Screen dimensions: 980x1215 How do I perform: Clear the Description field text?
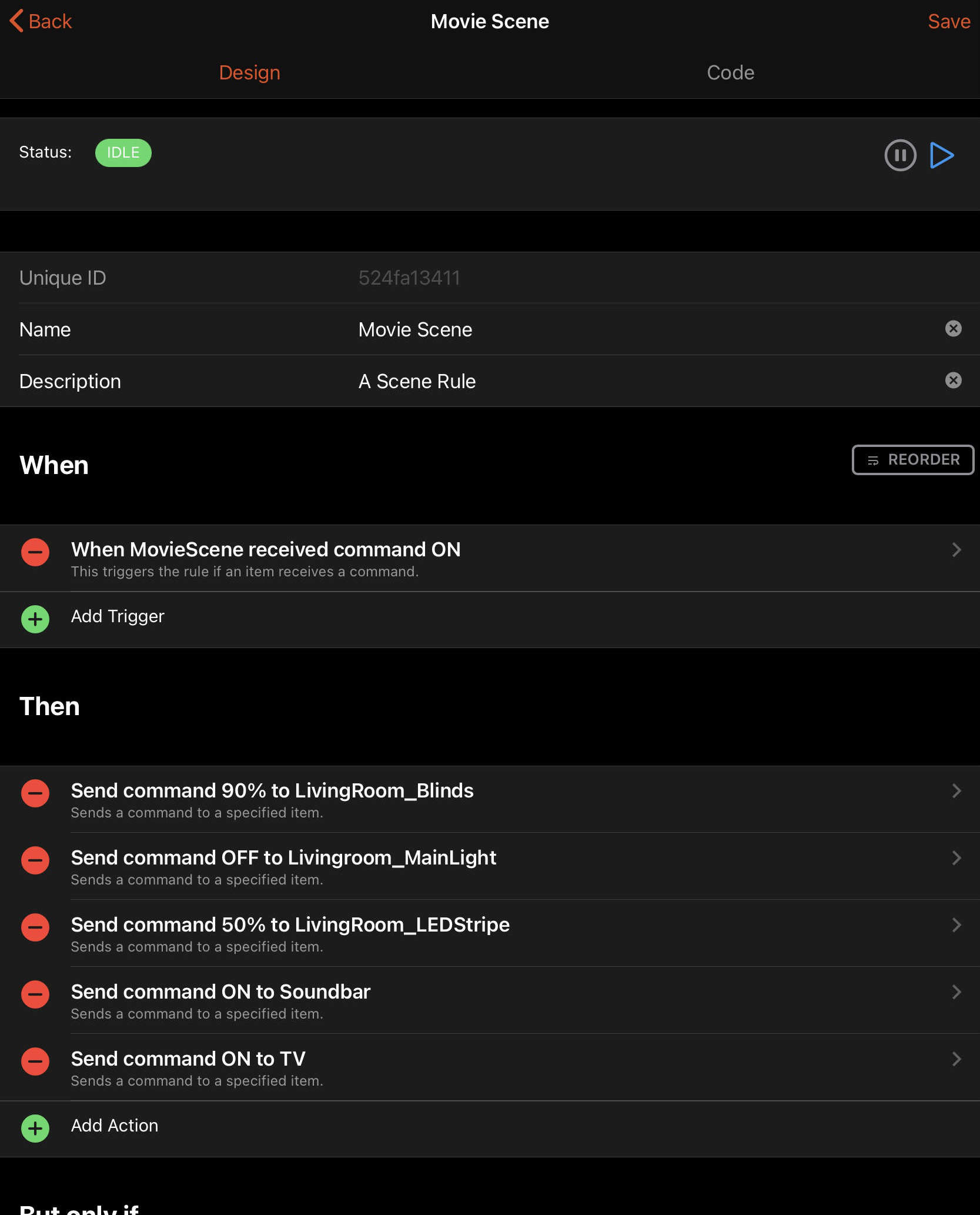tap(953, 380)
